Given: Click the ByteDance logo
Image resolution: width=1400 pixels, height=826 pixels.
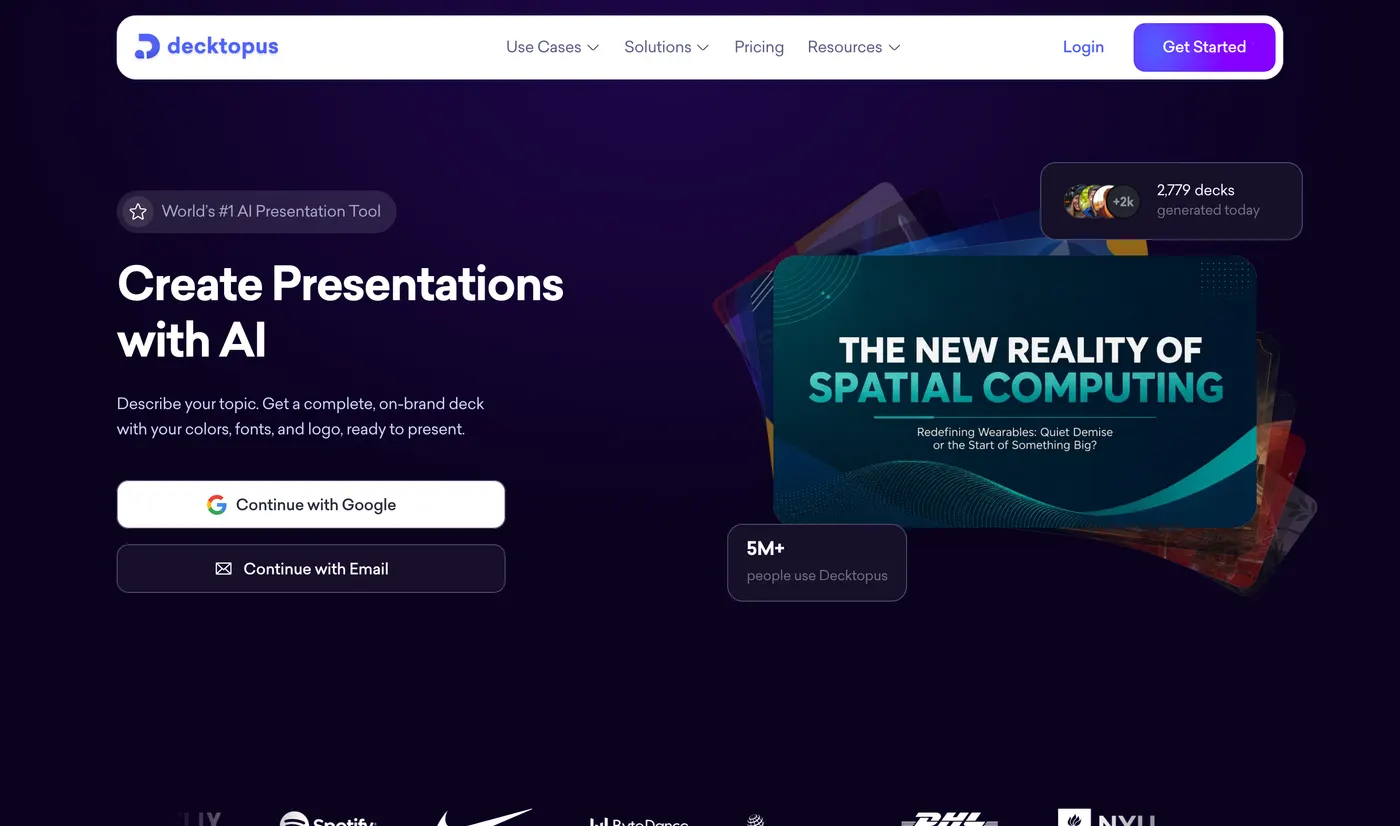Looking at the screenshot, I should 639,821.
